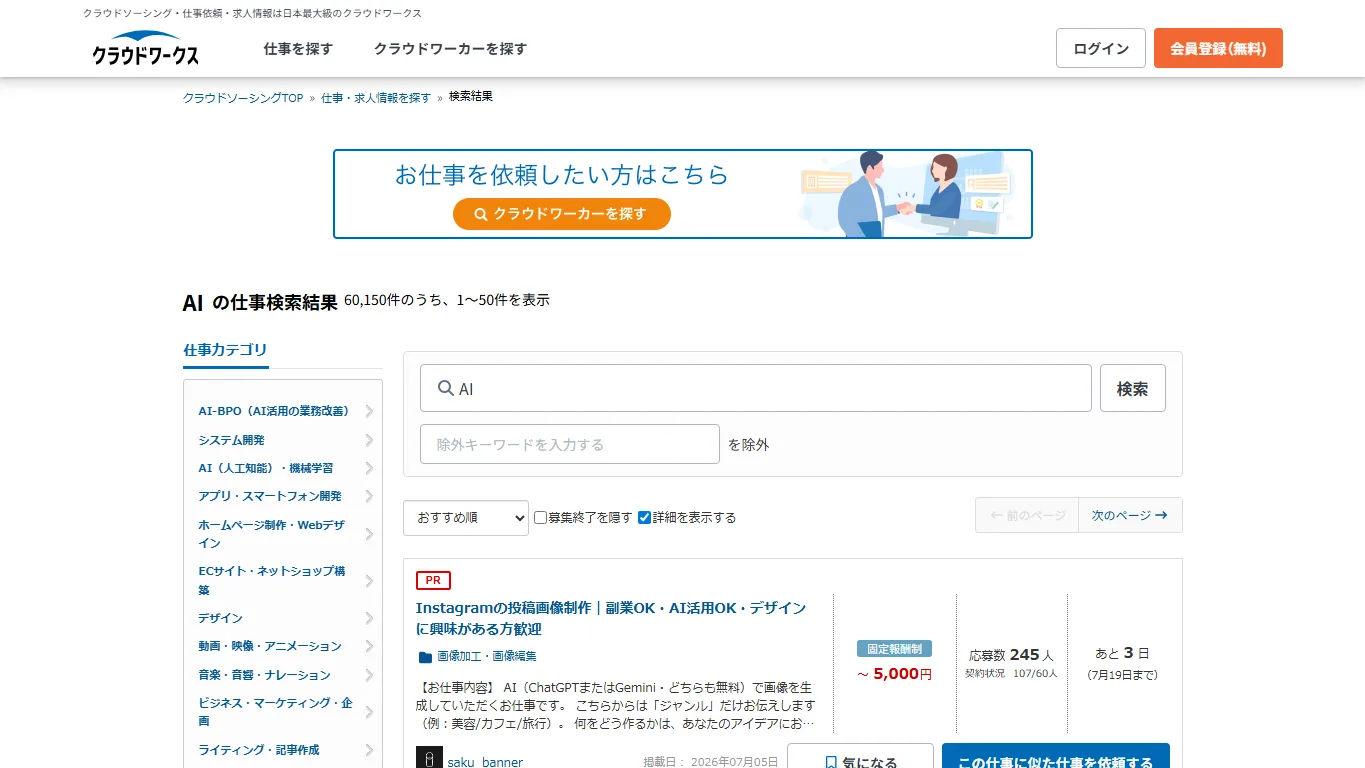Select ビジネス・マーケティング・企画 category
This screenshot has width=1365, height=768.
[276, 712]
